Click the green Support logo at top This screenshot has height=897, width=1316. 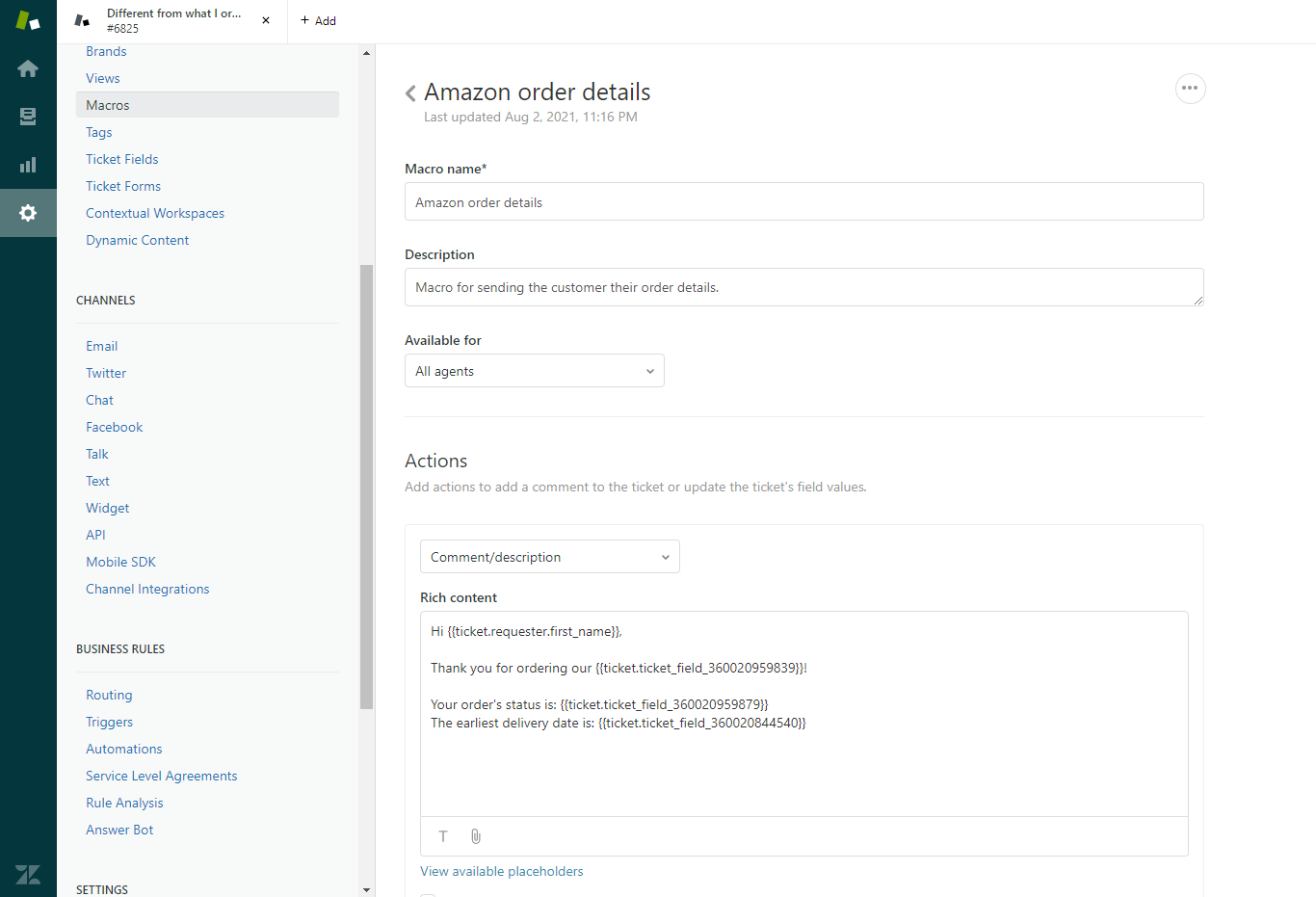tap(28, 20)
